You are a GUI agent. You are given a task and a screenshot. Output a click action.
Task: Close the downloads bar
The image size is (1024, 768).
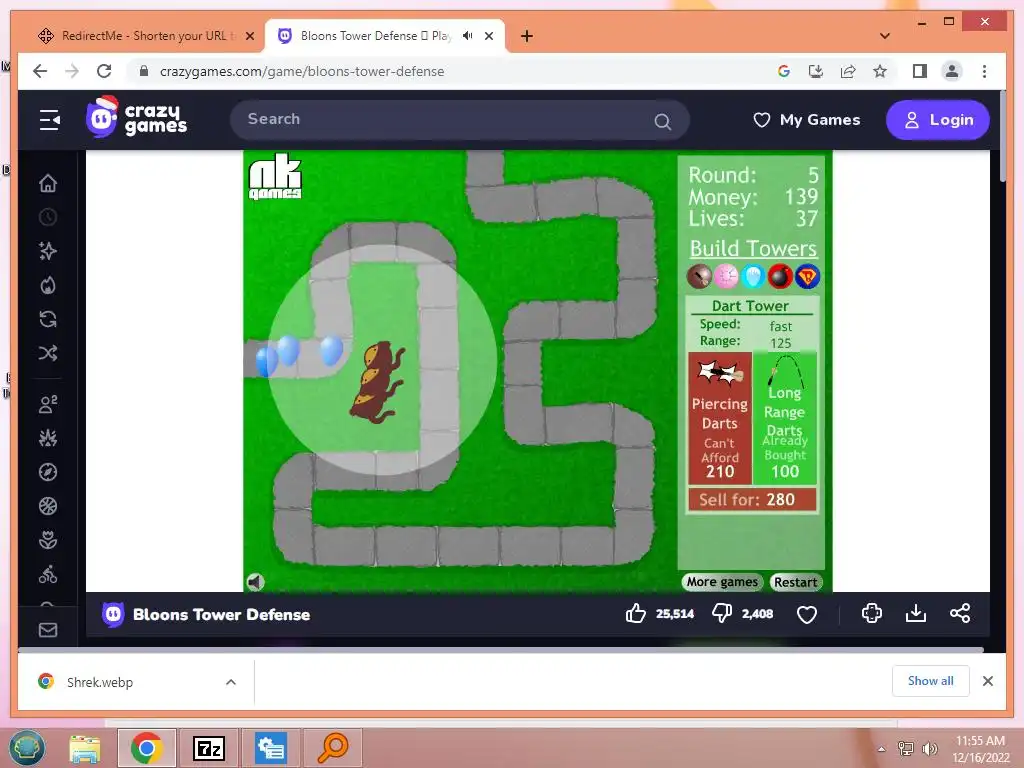[987, 681]
